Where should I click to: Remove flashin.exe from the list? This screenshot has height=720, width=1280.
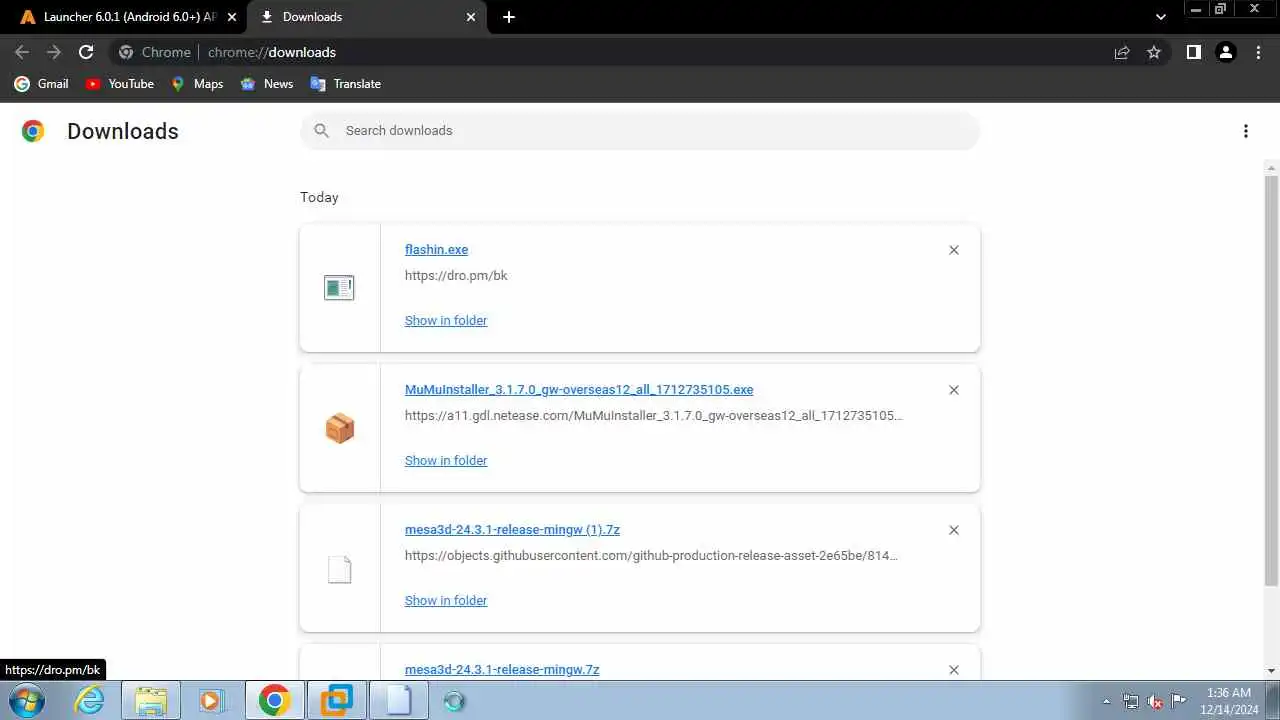954,250
